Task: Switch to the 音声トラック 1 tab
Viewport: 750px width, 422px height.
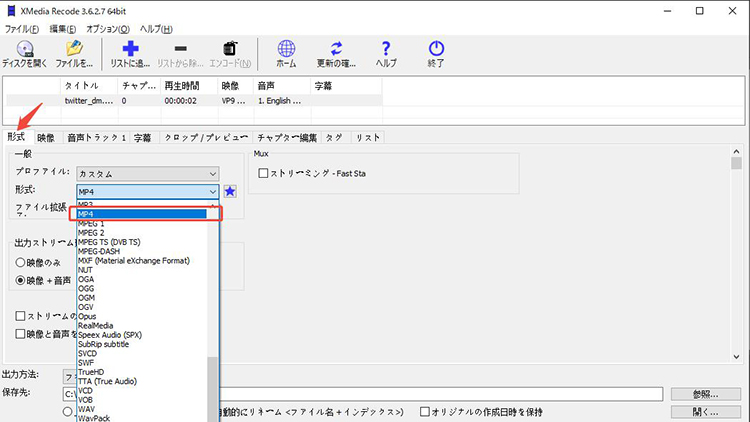Action: click(96, 138)
